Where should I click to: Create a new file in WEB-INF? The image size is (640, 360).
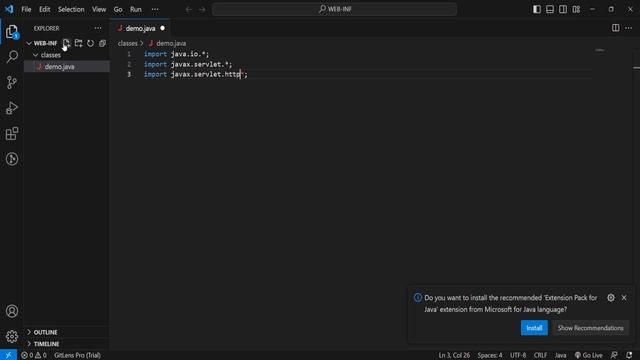point(67,43)
